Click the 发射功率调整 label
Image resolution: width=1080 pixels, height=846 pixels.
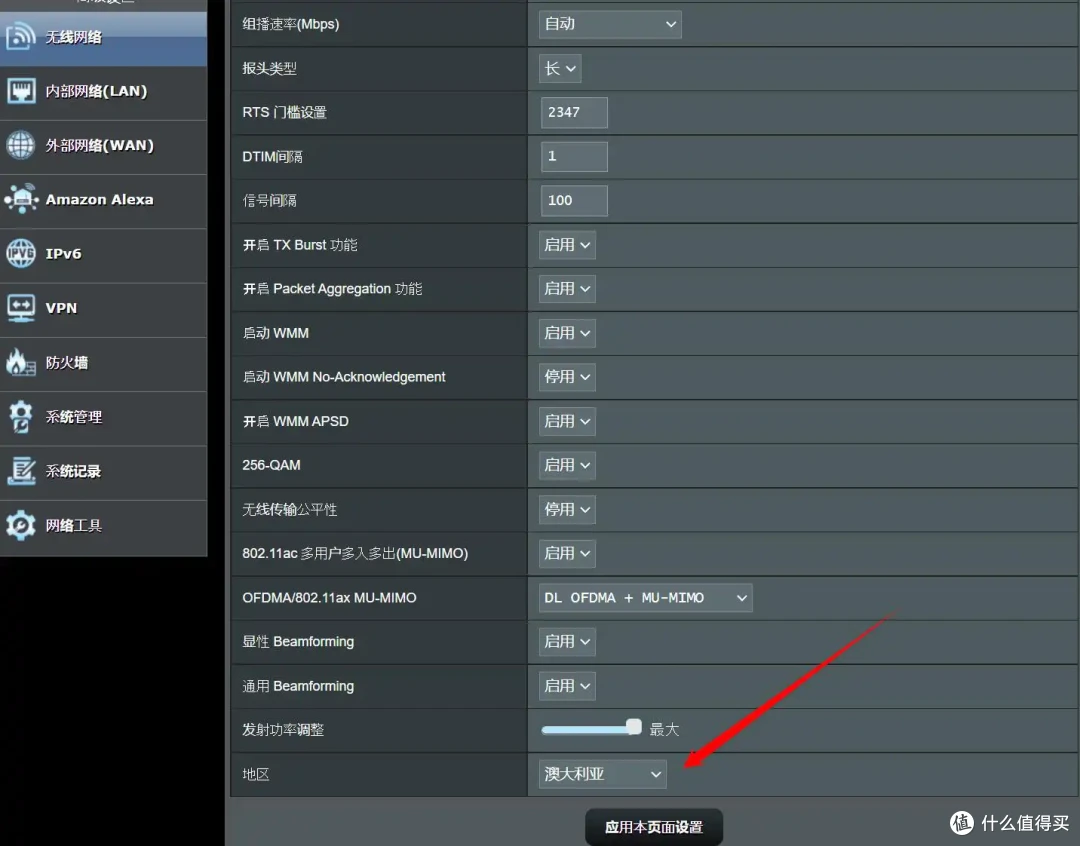[283, 730]
